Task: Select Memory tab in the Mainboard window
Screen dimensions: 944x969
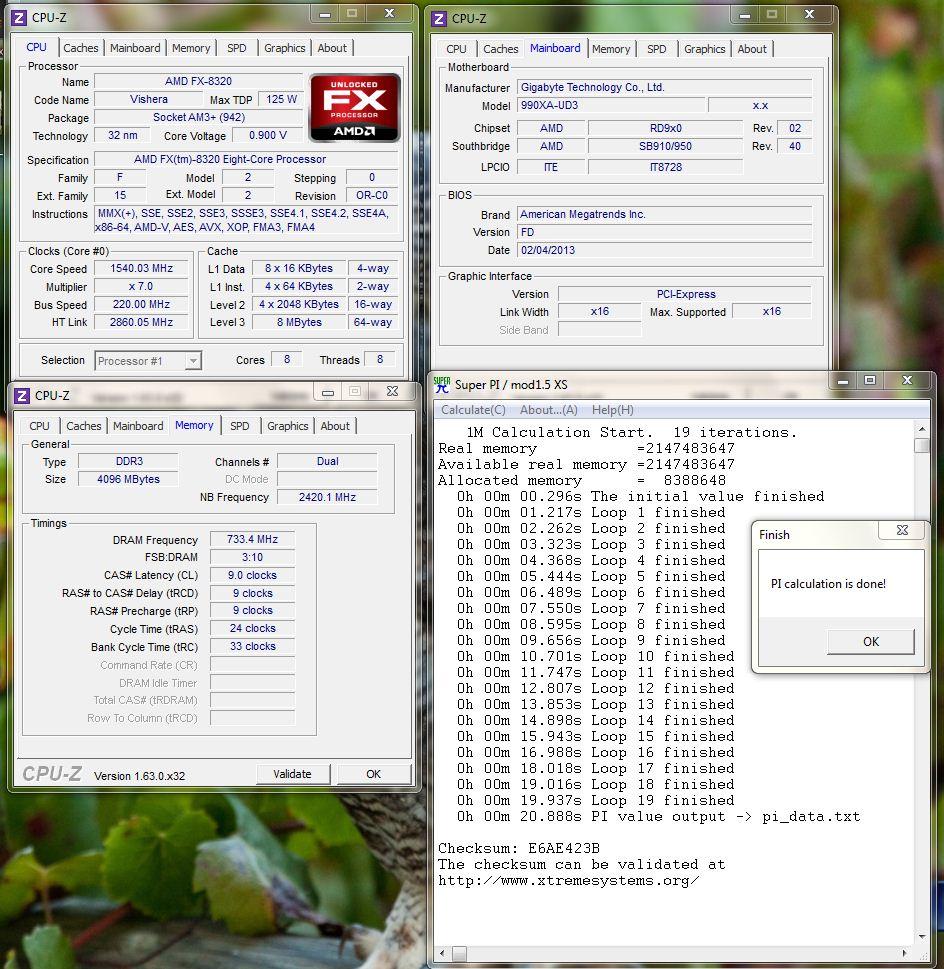Action: [x=611, y=49]
